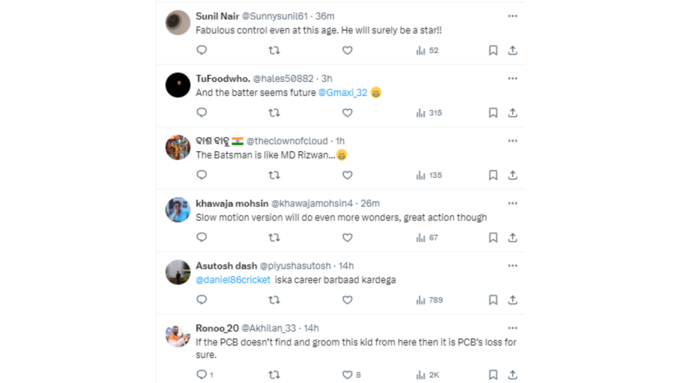680x383 pixels.
Task: Open Sunil Nair's profile picture
Action: (178, 23)
